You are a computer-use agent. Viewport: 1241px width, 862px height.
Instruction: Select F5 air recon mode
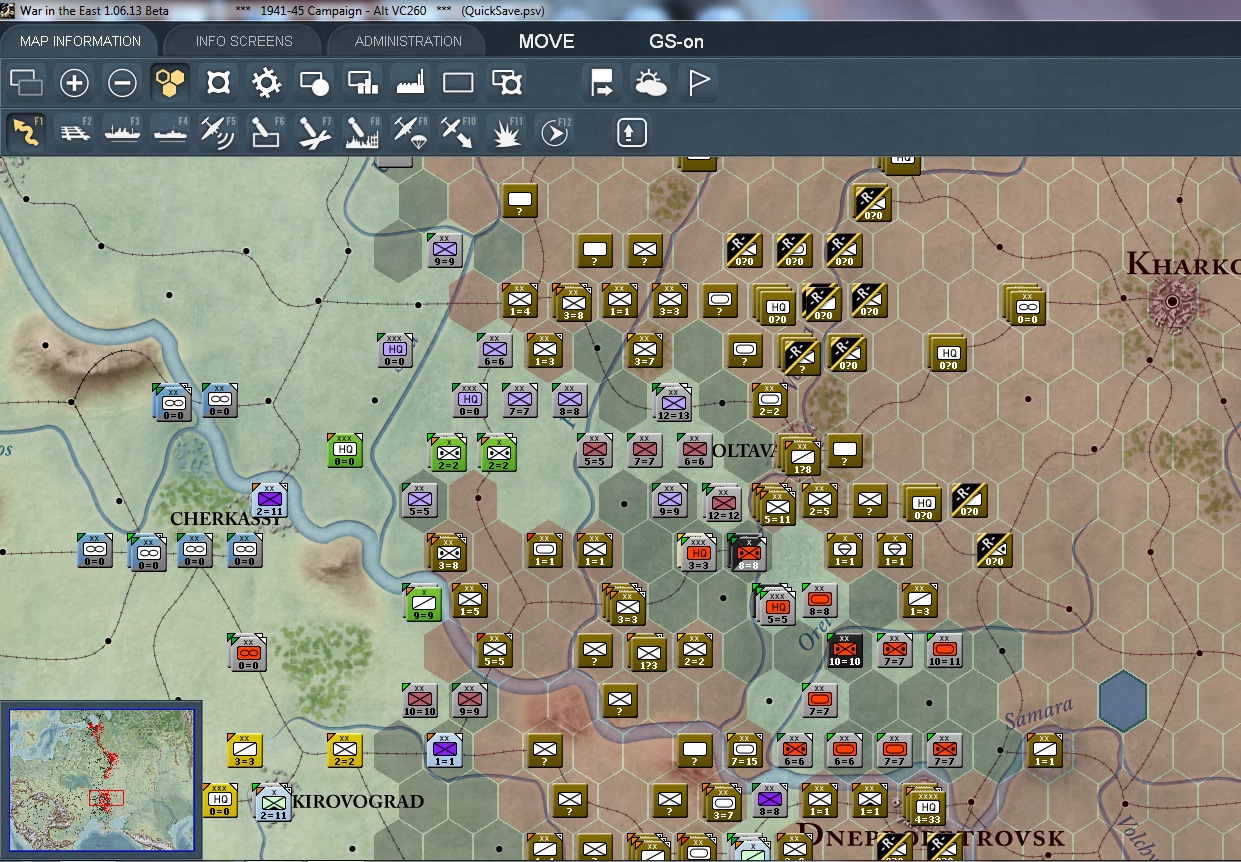[x=219, y=132]
